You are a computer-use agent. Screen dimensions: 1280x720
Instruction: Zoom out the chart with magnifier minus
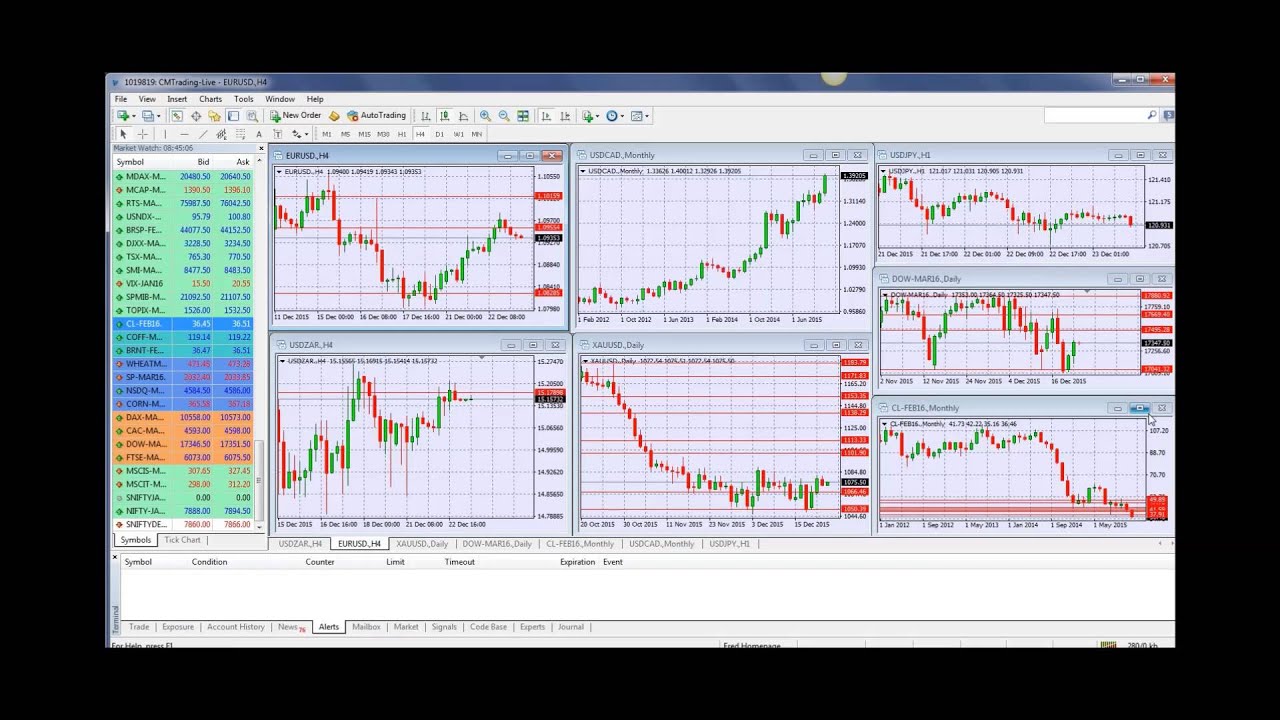(x=504, y=116)
